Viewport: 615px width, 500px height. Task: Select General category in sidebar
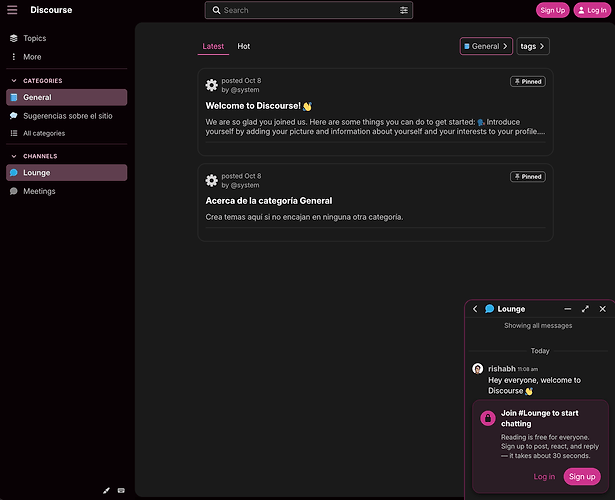click(67, 97)
